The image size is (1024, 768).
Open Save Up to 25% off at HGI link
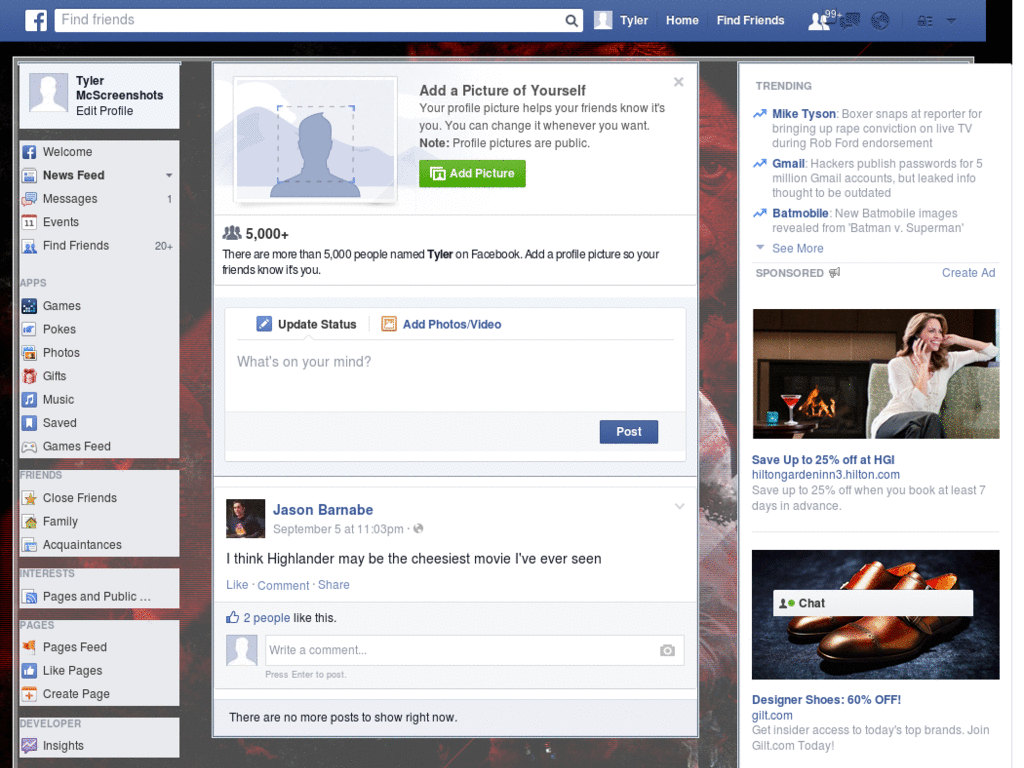point(823,460)
